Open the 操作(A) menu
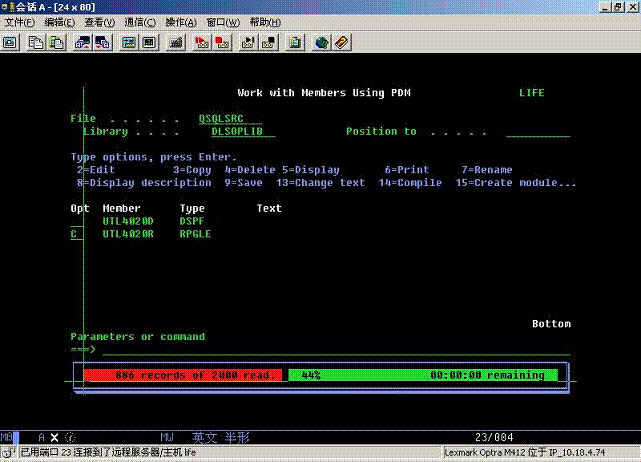Viewport: 641px width, 462px height. coord(181,22)
